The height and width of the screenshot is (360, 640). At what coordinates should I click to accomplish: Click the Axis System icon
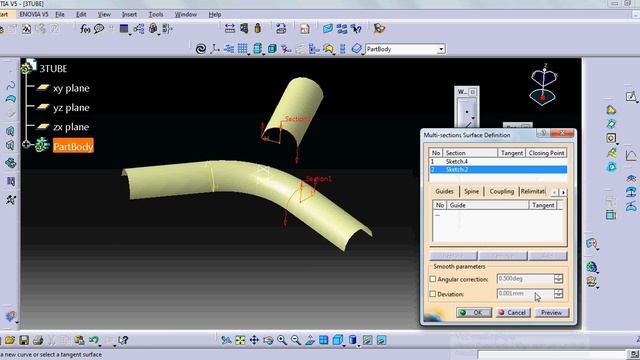pyautogui.click(x=214, y=49)
